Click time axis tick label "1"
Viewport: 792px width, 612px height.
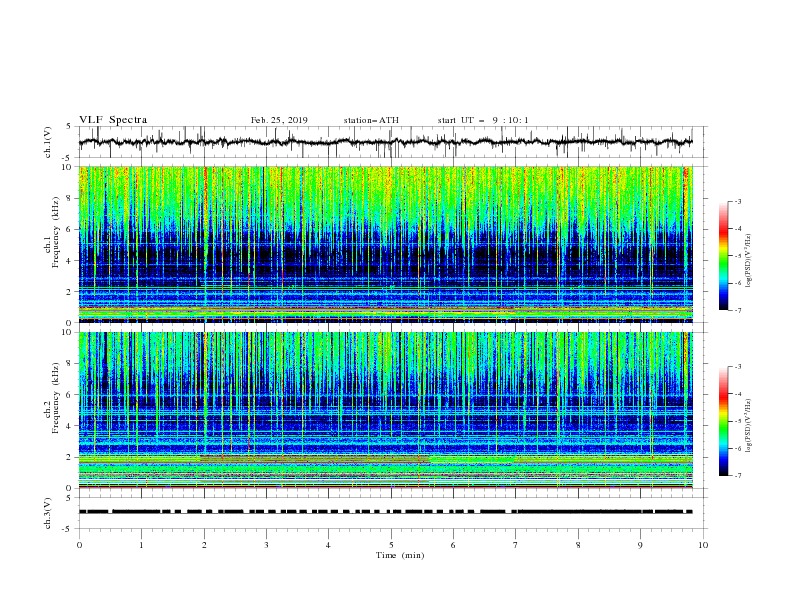(x=141, y=545)
